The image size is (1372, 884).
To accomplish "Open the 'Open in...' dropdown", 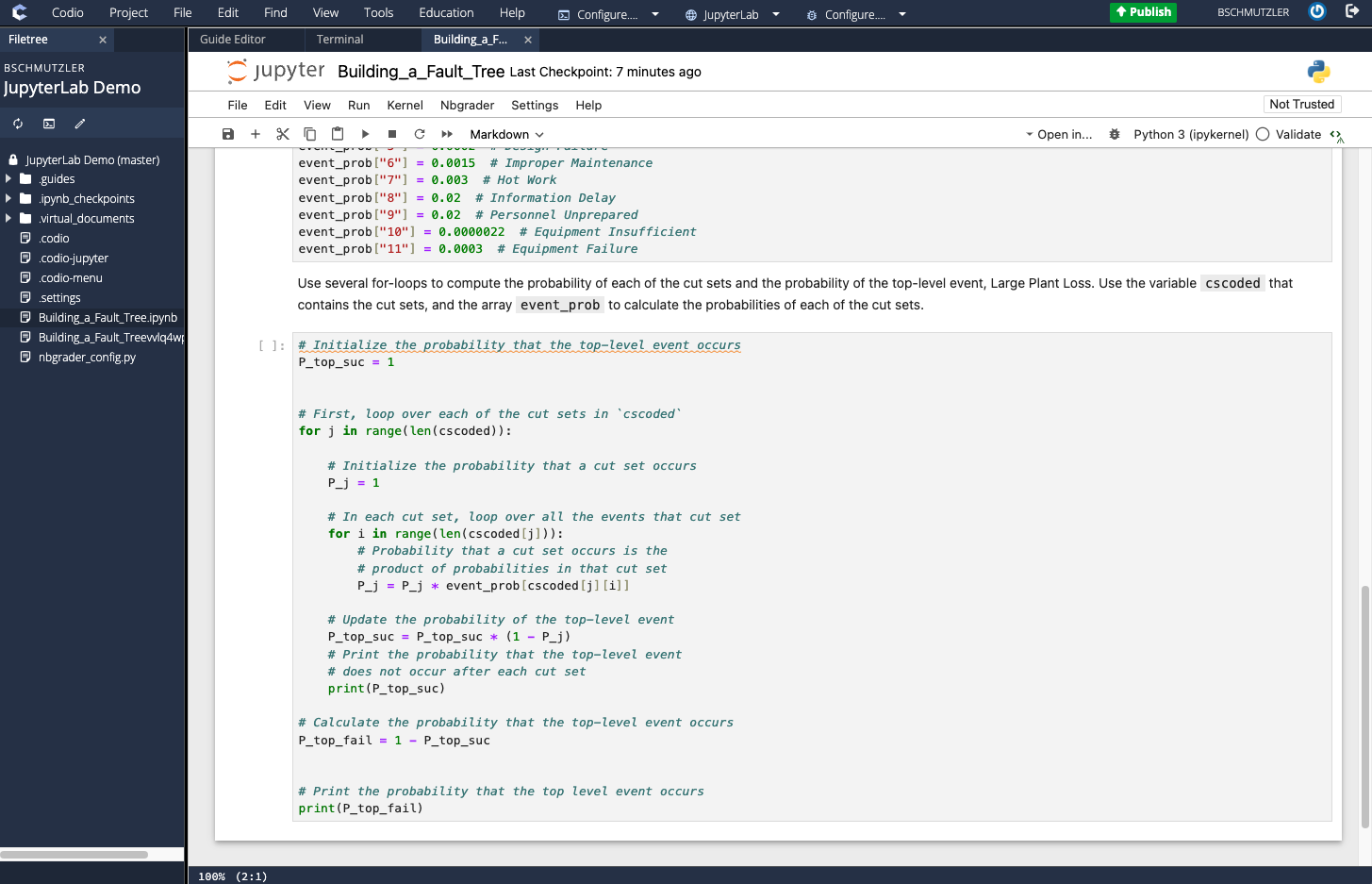I will (x=1059, y=134).
